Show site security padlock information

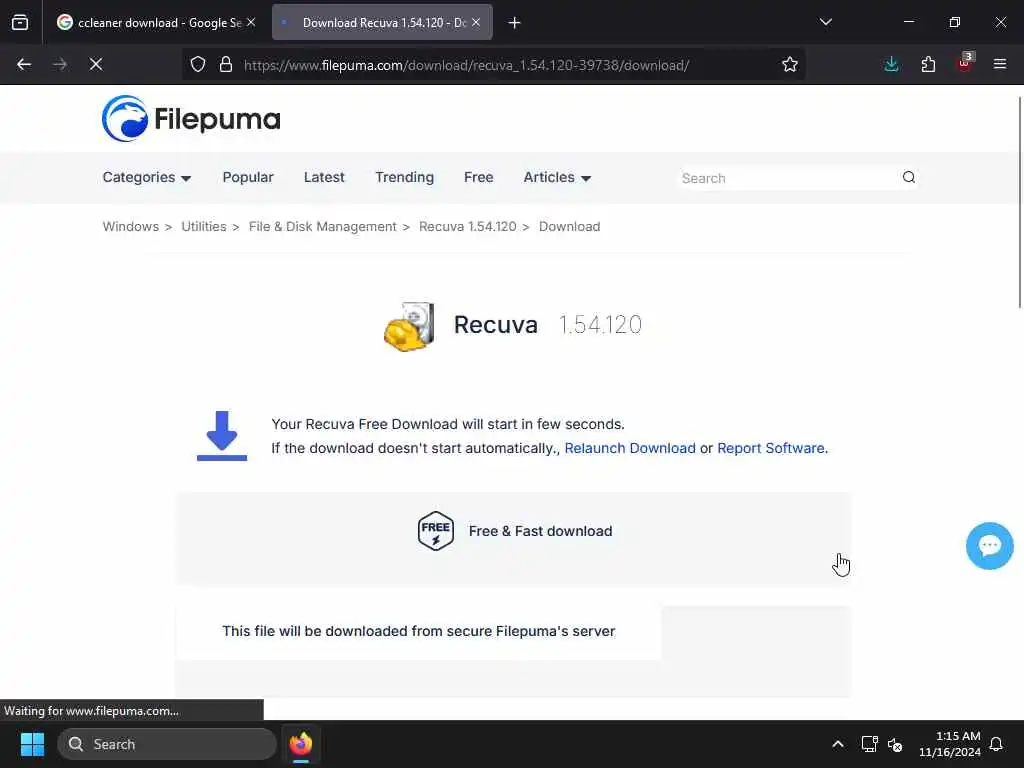tap(226, 65)
